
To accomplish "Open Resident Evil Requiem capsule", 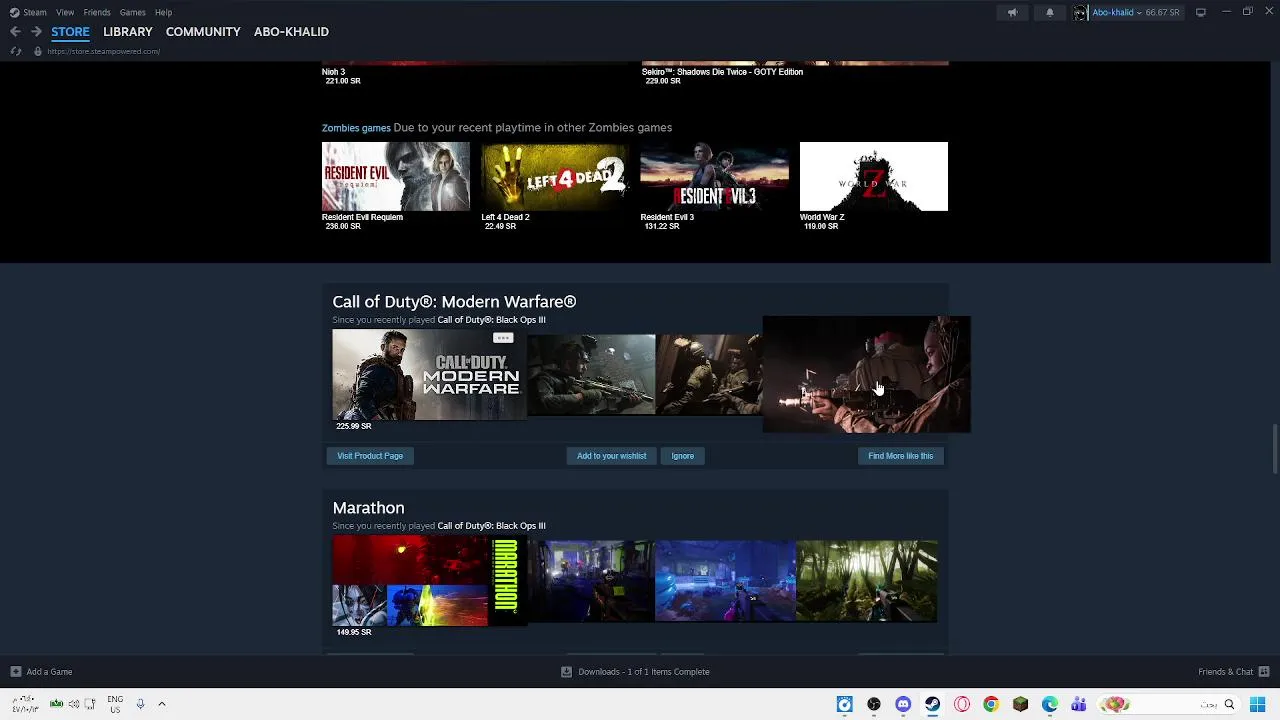I will pos(395,177).
